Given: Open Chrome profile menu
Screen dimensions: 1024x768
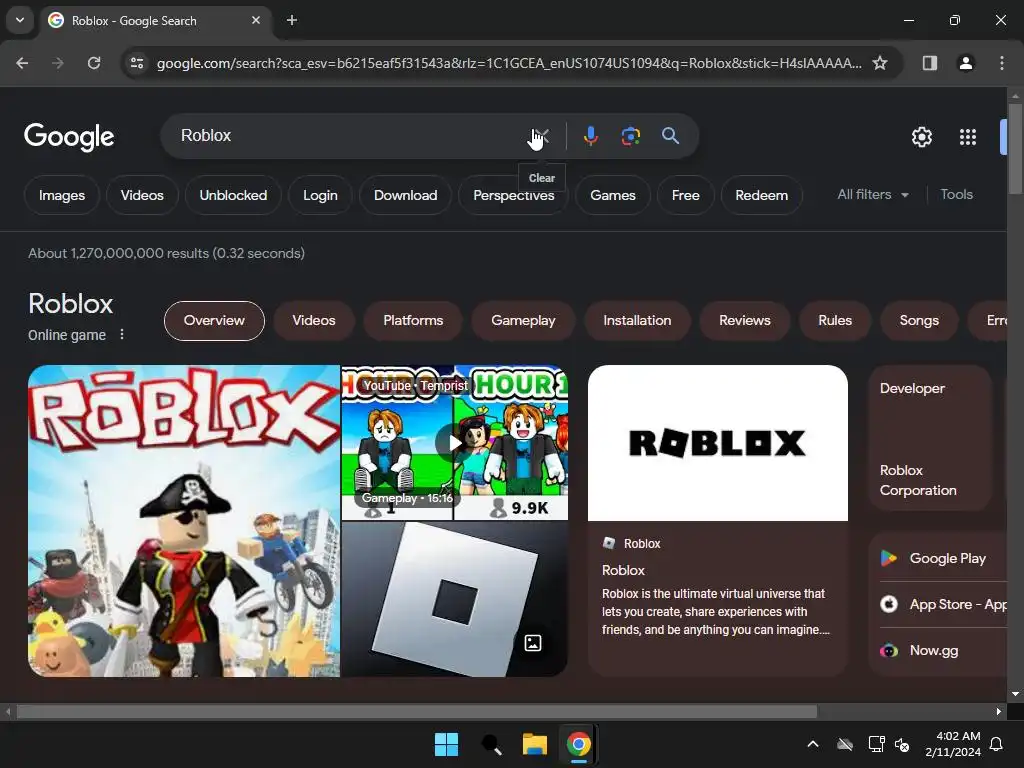Looking at the screenshot, I should point(965,63).
